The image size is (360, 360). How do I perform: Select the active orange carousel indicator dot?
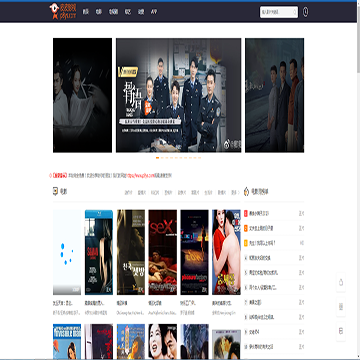[157, 158]
